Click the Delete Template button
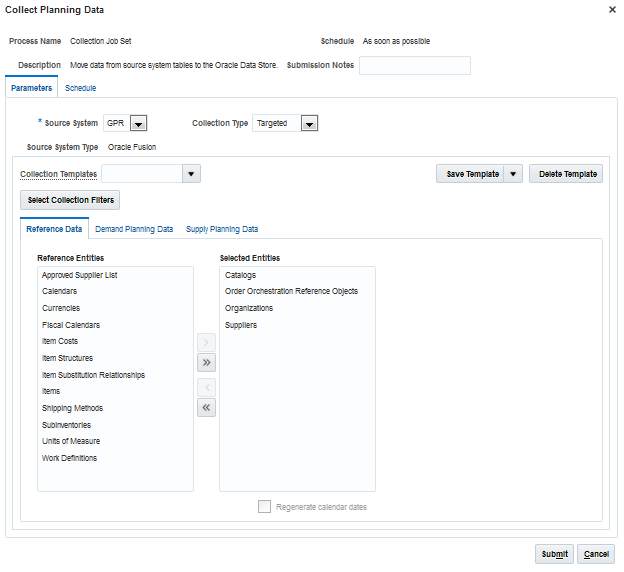Screen dimensions: 624x572 click(x=567, y=174)
